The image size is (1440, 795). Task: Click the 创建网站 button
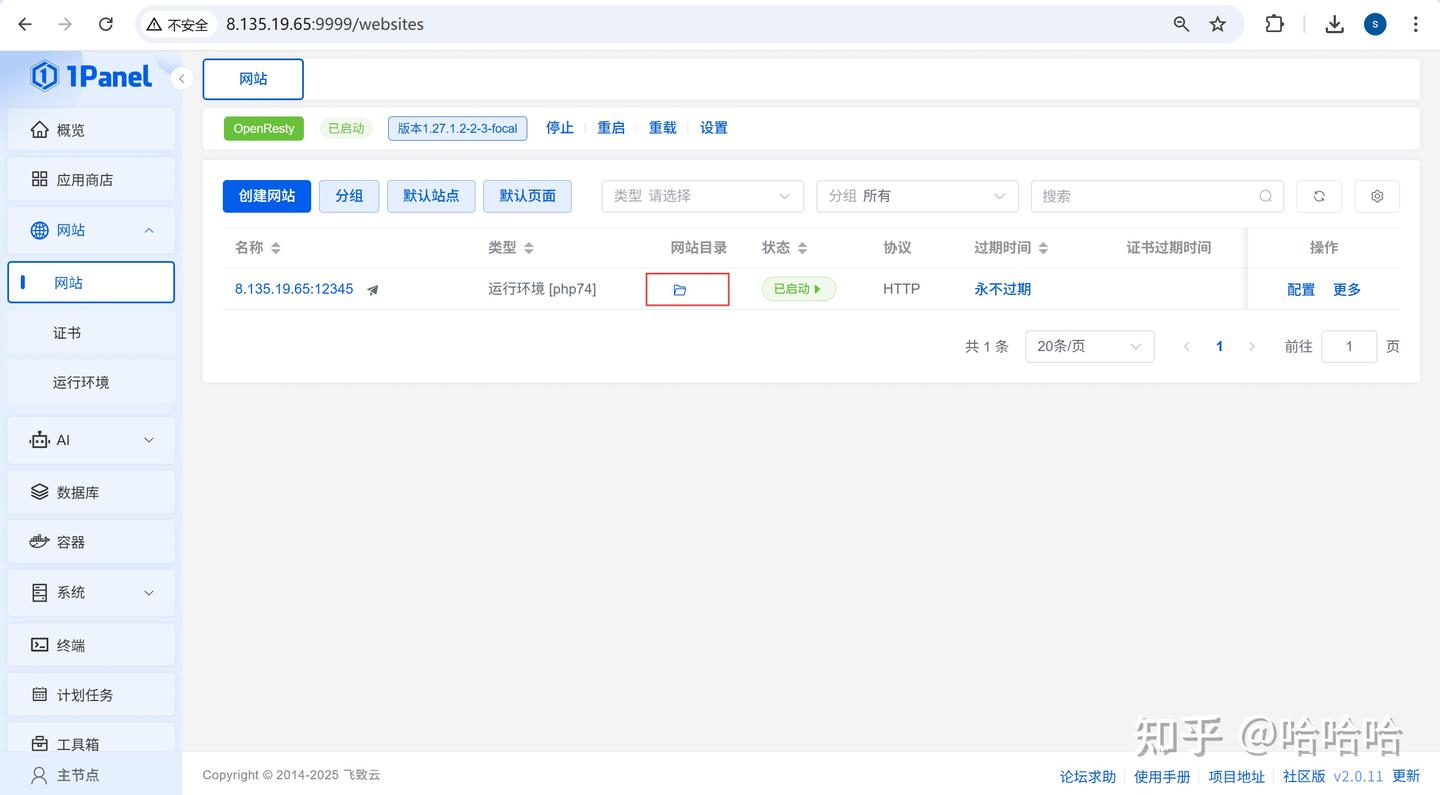266,196
